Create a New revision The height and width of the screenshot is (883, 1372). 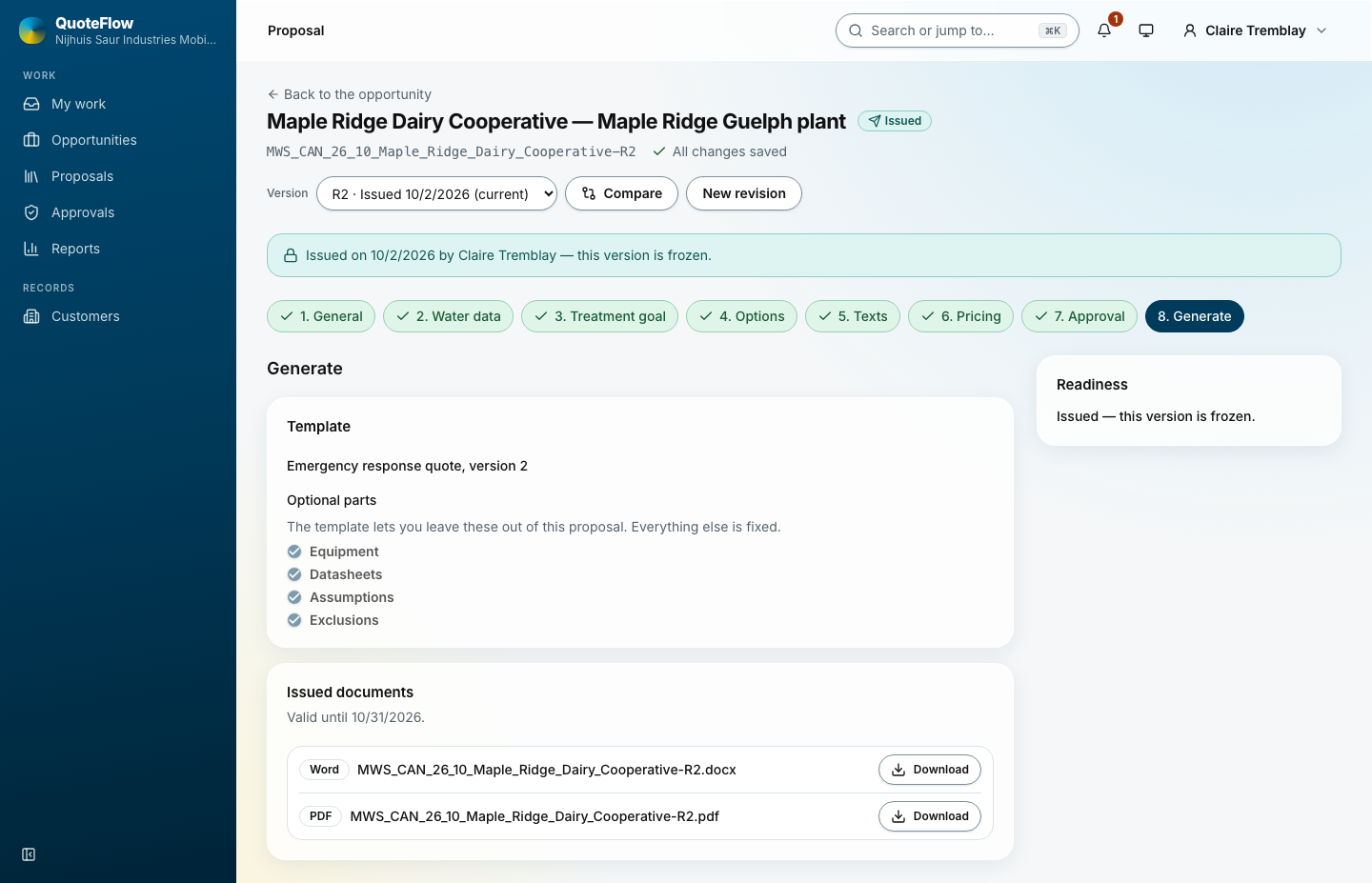(x=744, y=193)
